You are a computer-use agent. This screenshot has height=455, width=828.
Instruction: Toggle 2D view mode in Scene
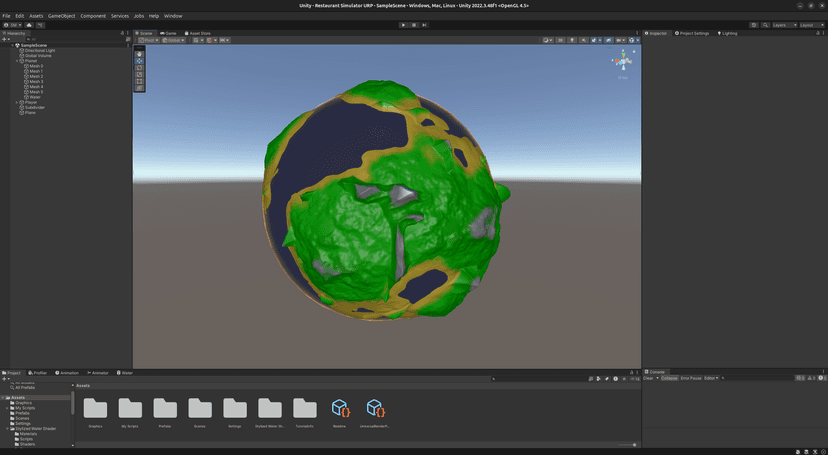561,40
